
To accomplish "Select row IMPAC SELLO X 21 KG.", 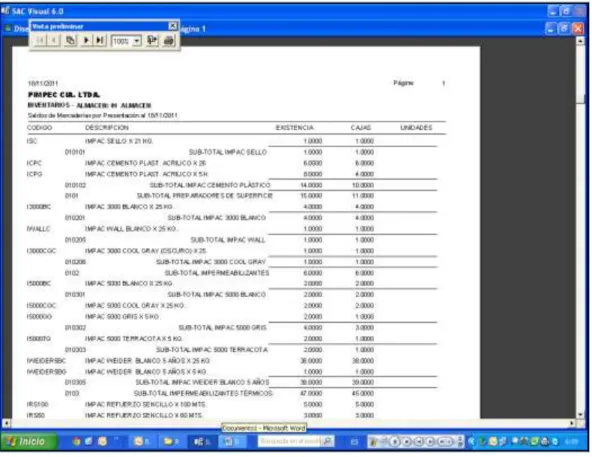I will [200, 141].
